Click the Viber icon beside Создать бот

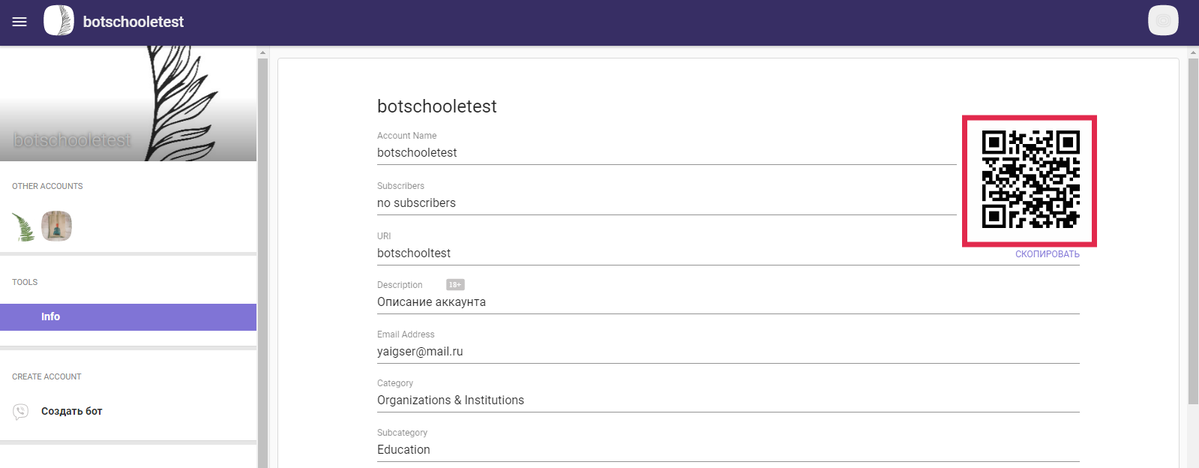click(21, 411)
